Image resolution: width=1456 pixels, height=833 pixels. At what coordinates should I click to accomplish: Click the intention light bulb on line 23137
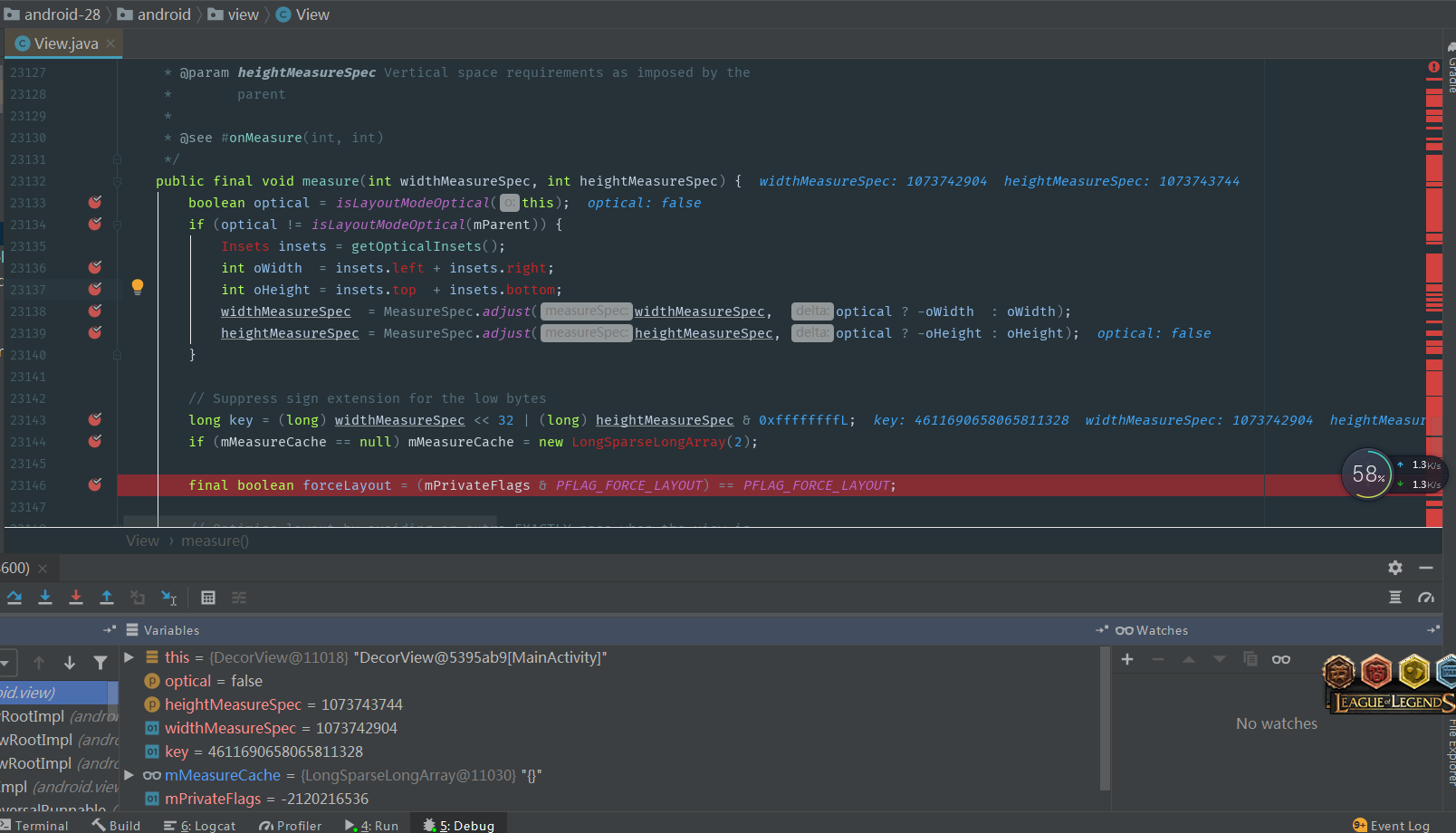point(138,288)
